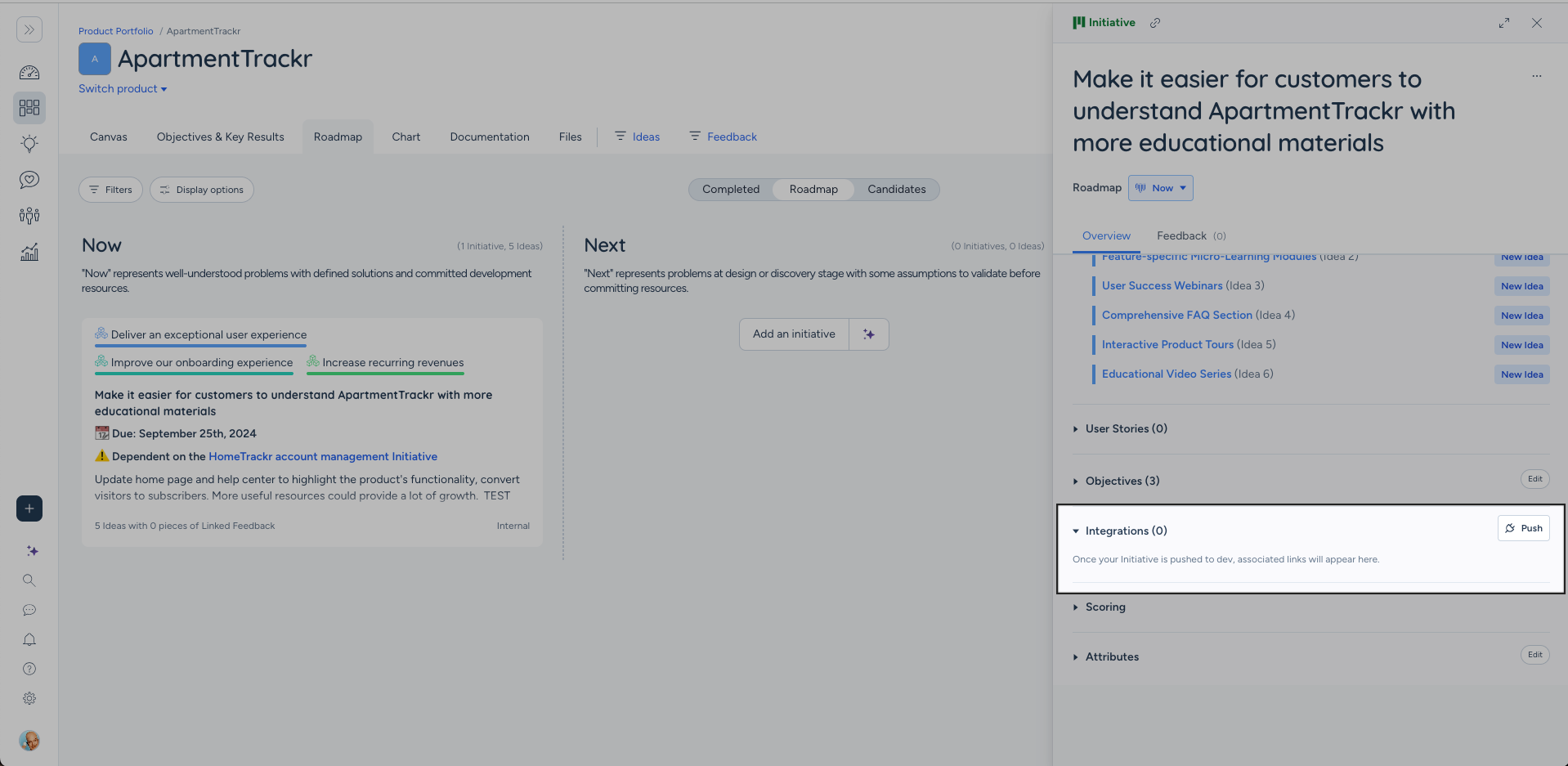Click Improve our onboarding experience objective
The width and height of the screenshot is (1568, 766).
click(x=194, y=362)
